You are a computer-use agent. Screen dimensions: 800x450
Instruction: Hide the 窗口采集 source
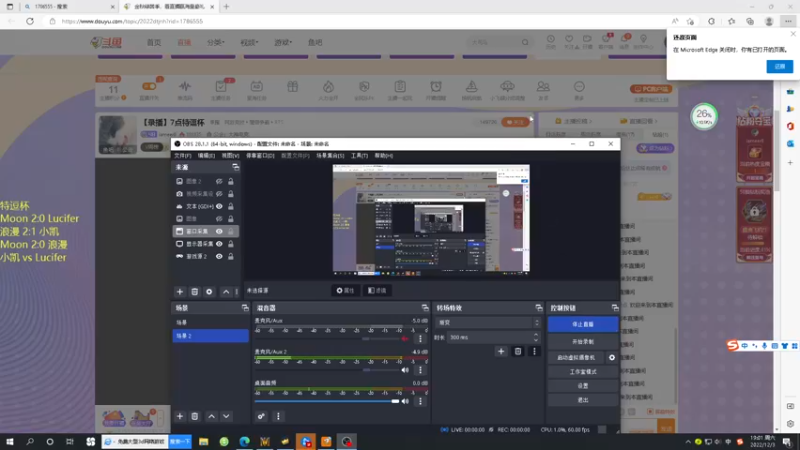(x=219, y=231)
